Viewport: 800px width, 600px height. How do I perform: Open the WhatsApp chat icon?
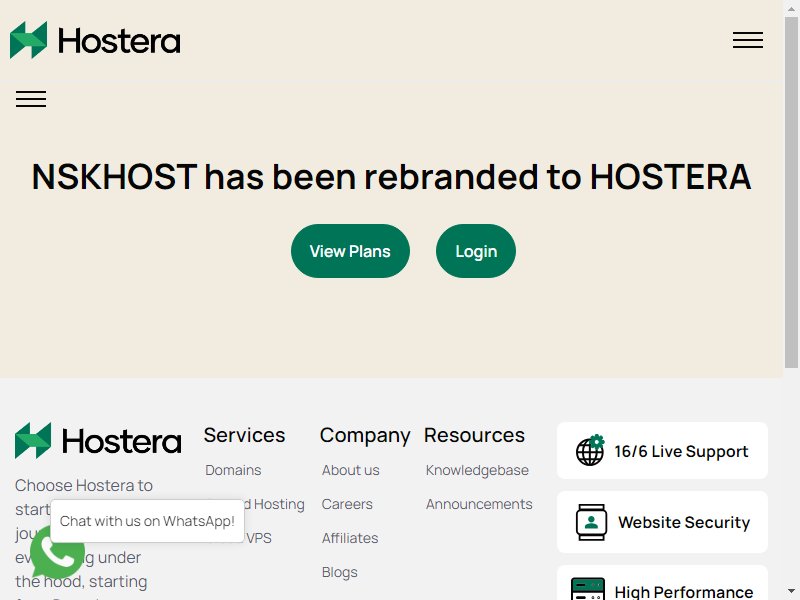[x=57, y=553]
